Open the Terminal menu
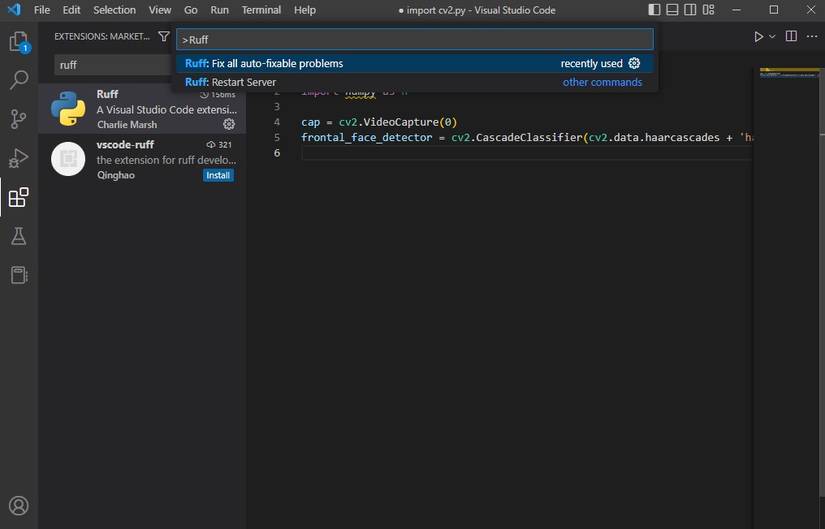 tap(261, 10)
